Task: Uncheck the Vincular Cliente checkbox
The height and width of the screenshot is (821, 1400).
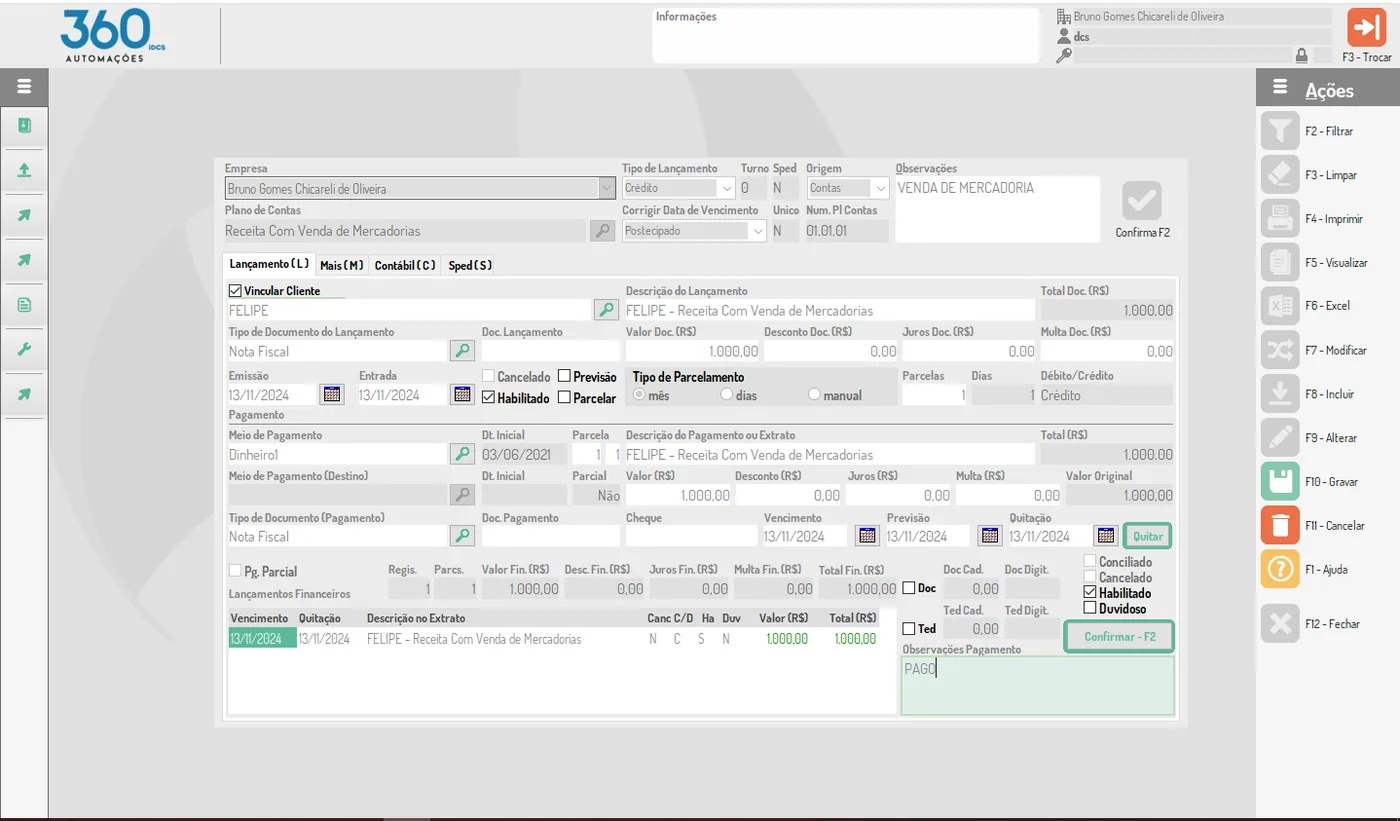Action: (235, 290)
